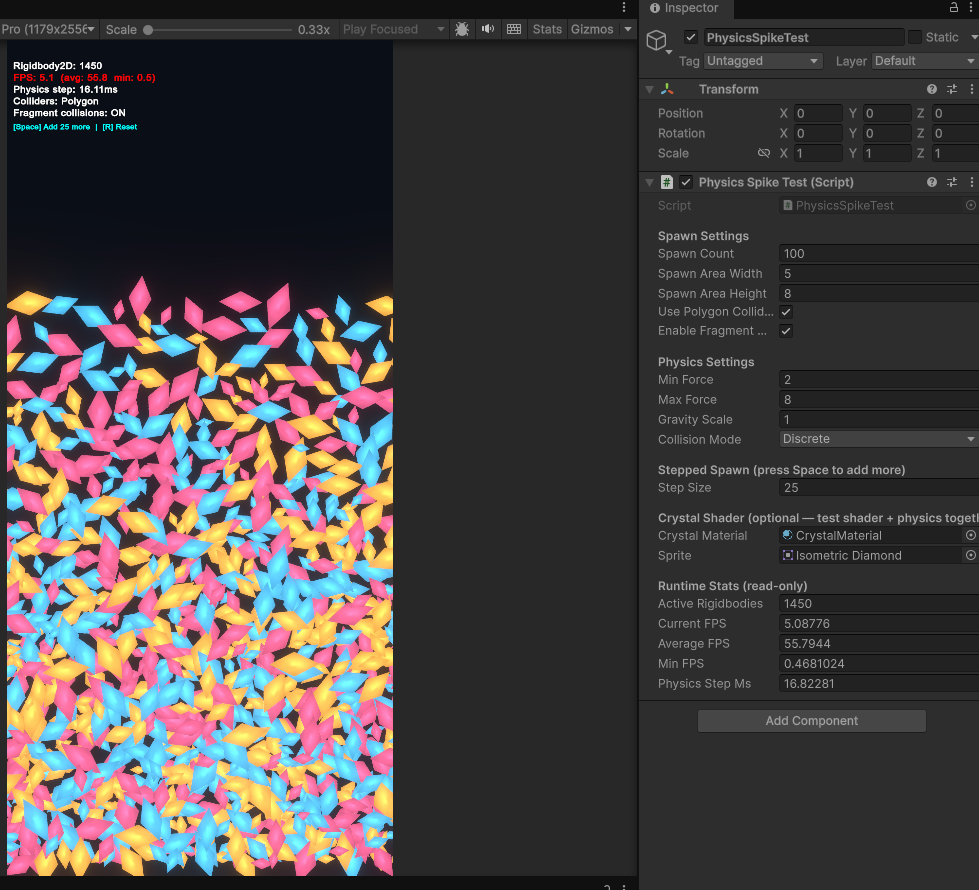Click the keyboard shortcuts icon in Game toolbar
The height and width of the screenshot is (890, 979).
tap(514, 29)
